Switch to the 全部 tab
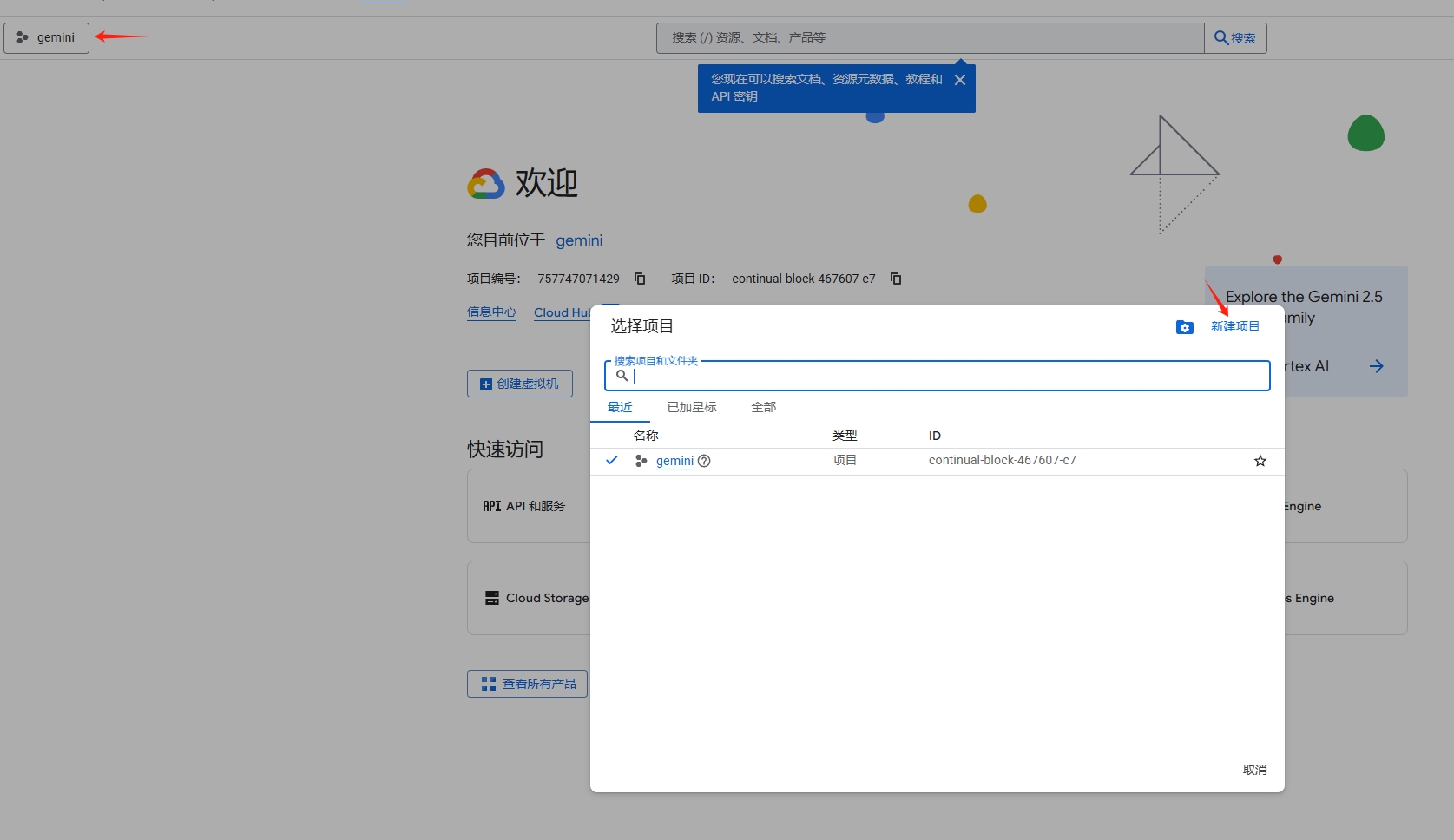Screen dimensions: 1454x840 [x=763, y=406]
